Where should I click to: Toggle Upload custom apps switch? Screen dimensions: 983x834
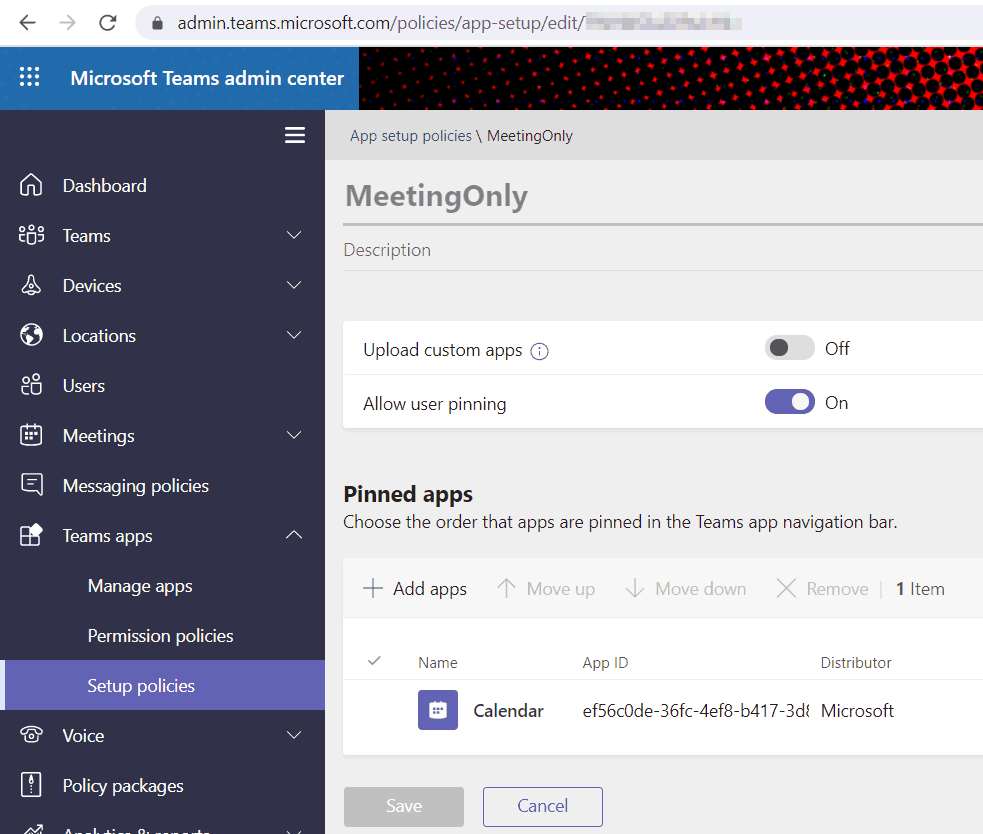[789, 348]
